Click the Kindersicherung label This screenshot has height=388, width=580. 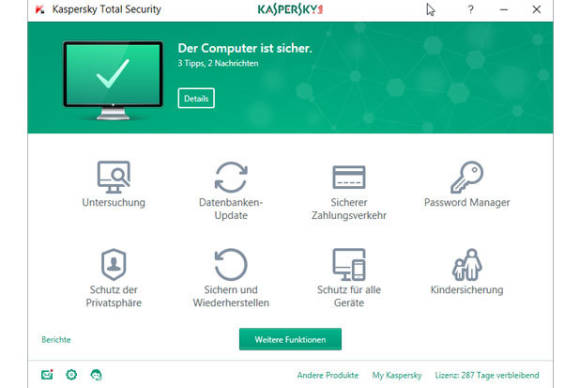467,290
